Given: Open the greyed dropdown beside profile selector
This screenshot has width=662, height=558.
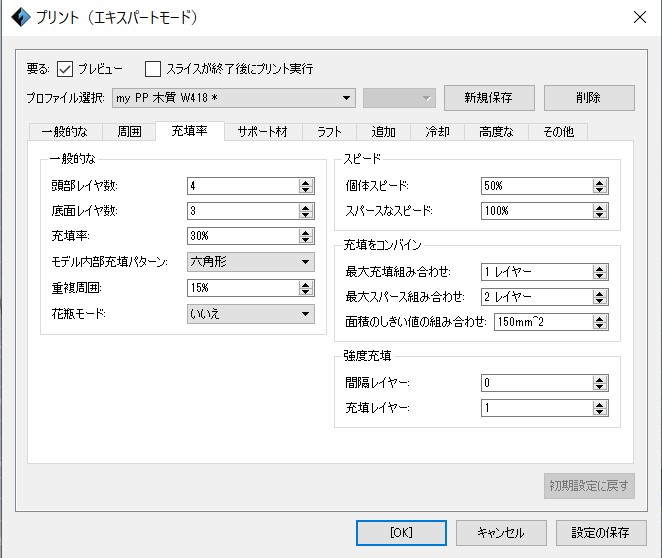Looking at the screenshot, I should tap(399, 98).
